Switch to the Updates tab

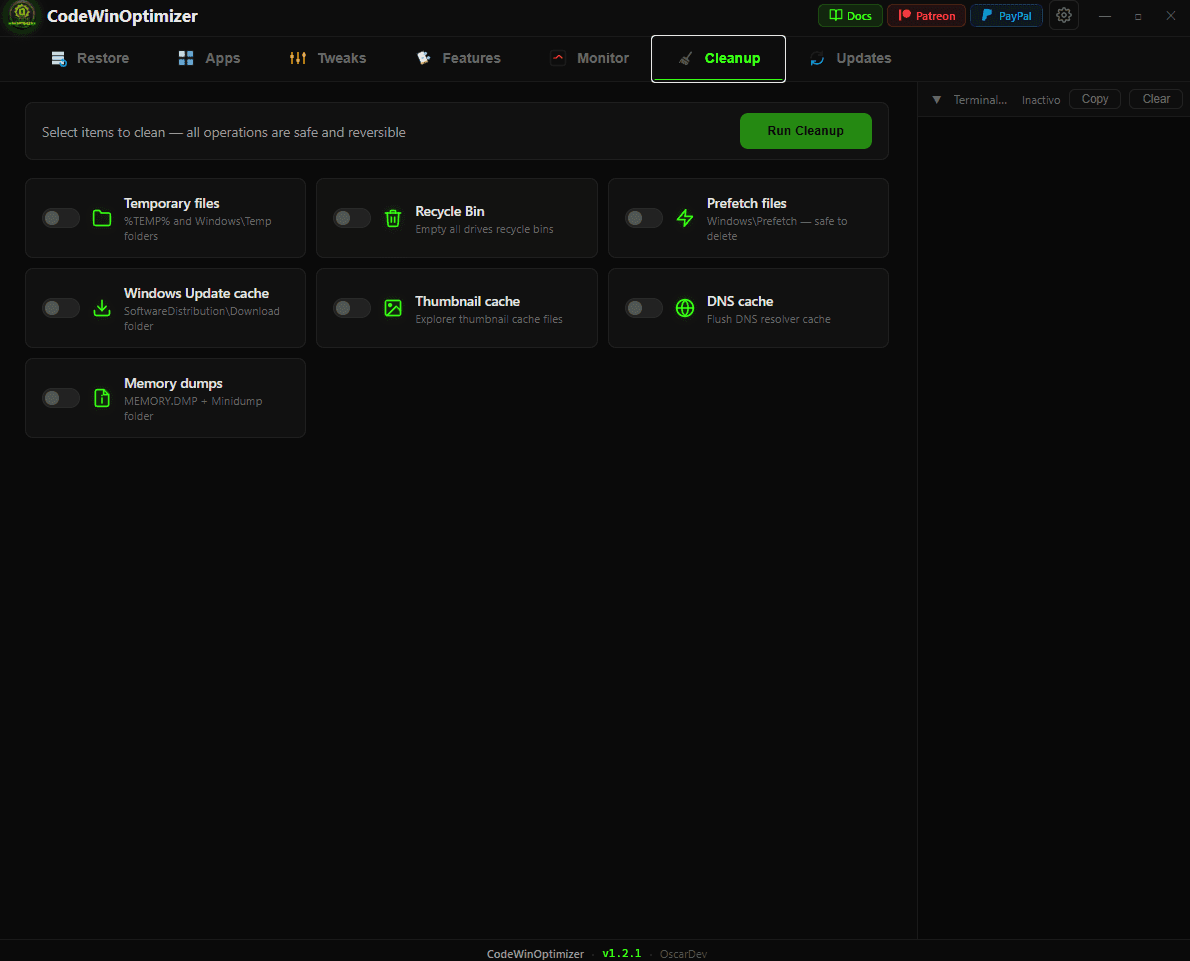[850, 58]
